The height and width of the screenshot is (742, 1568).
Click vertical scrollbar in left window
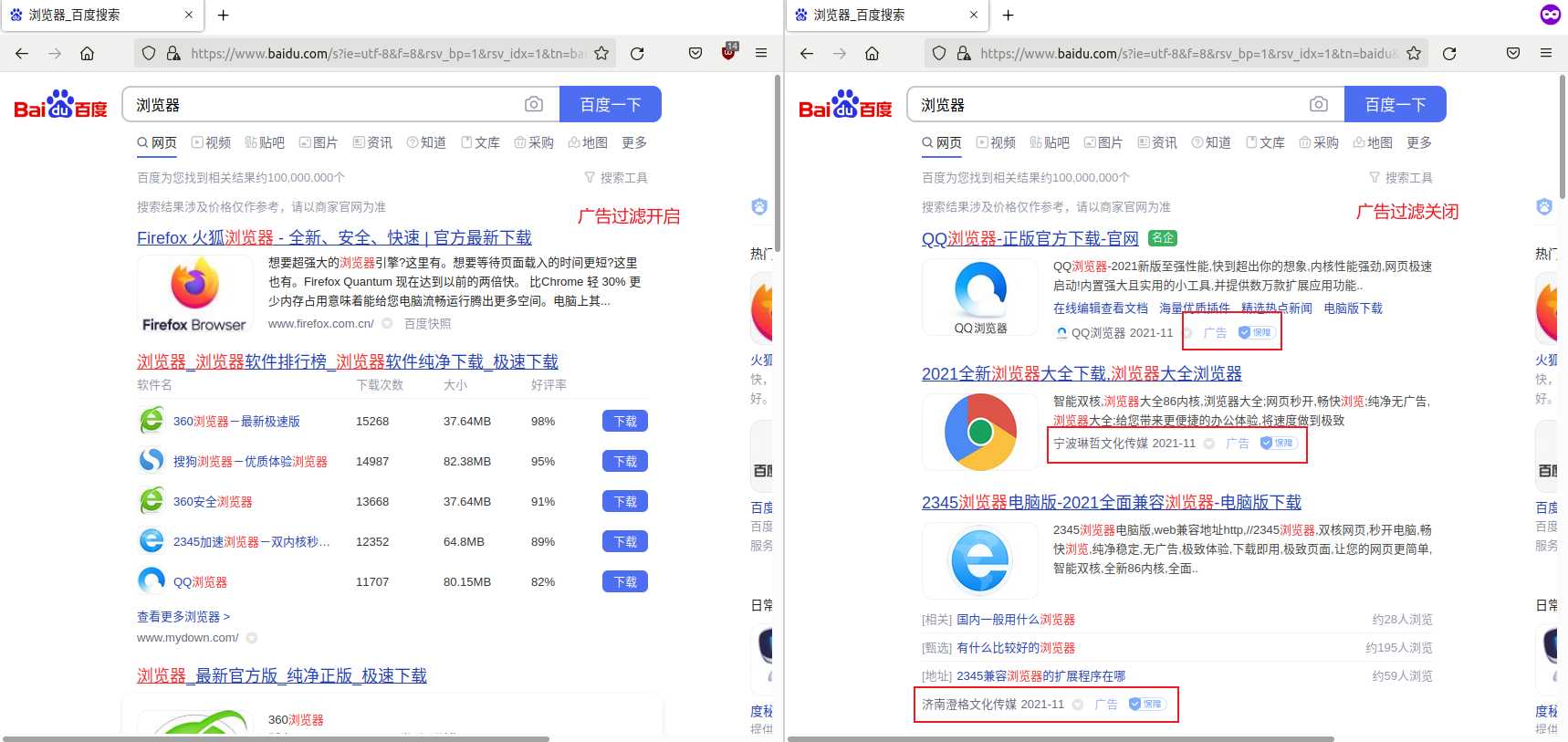[777, 164]
